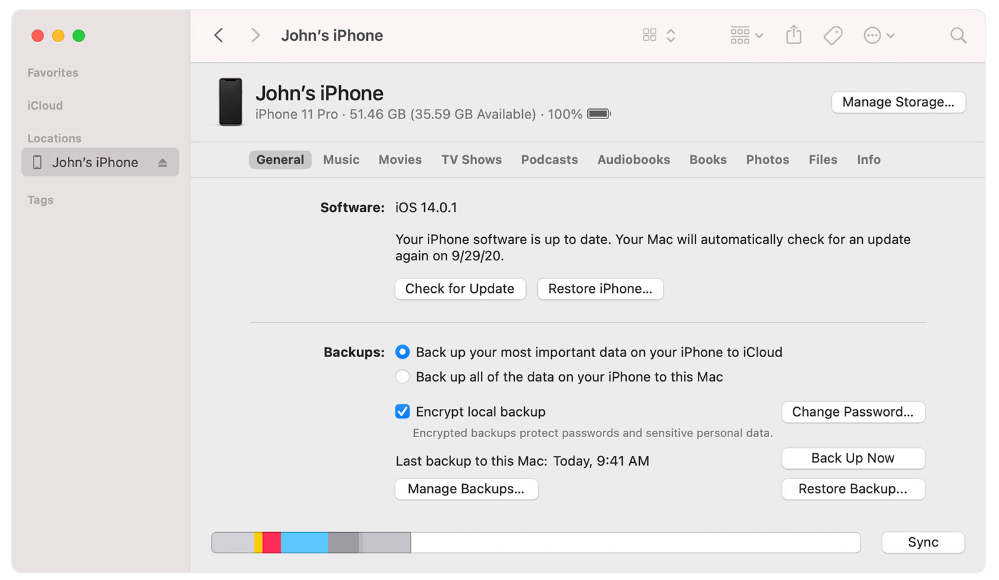Click the Share toolbar icon

point(793,34)
